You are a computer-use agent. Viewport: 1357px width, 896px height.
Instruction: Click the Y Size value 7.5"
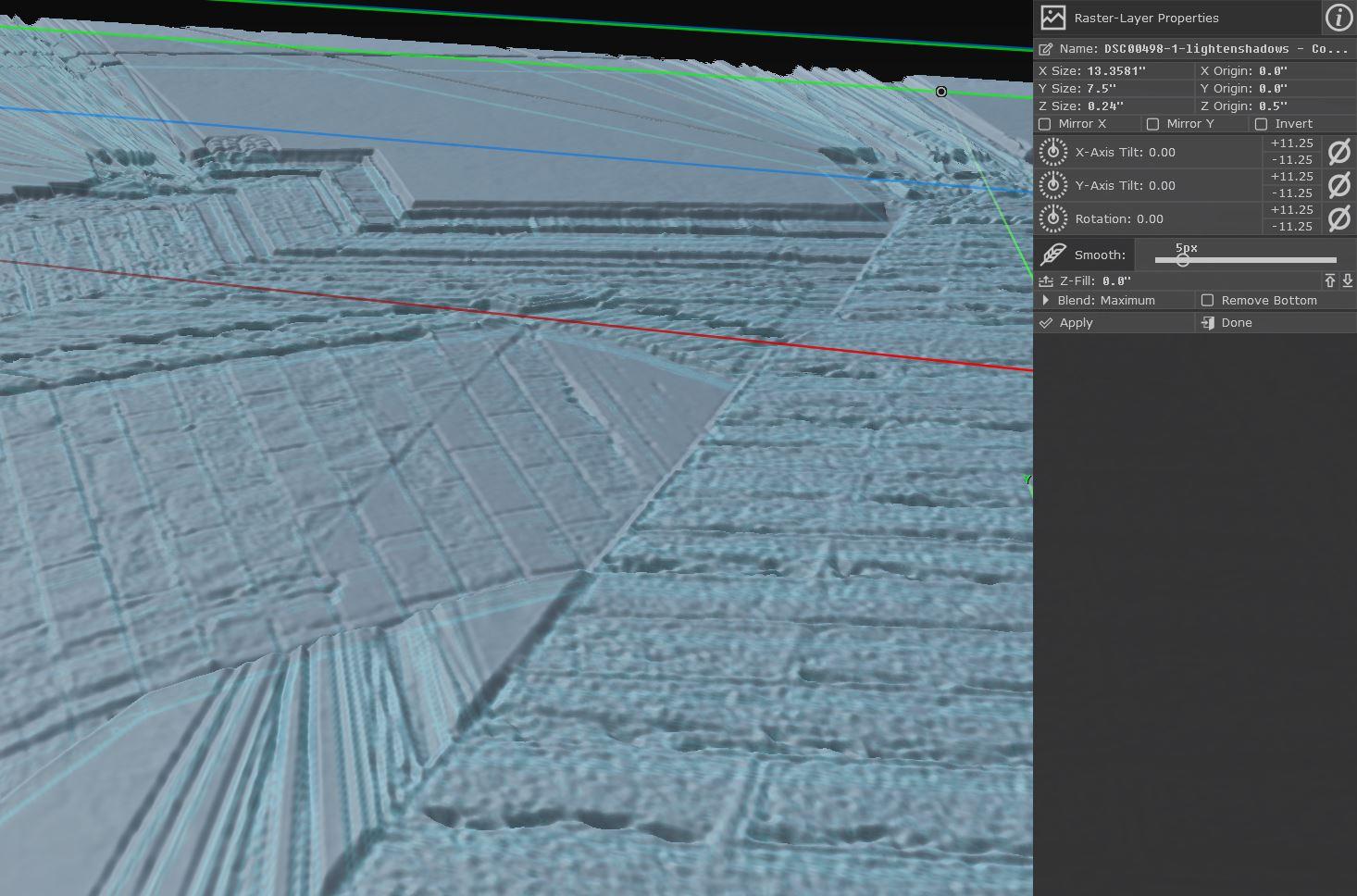1102,89
